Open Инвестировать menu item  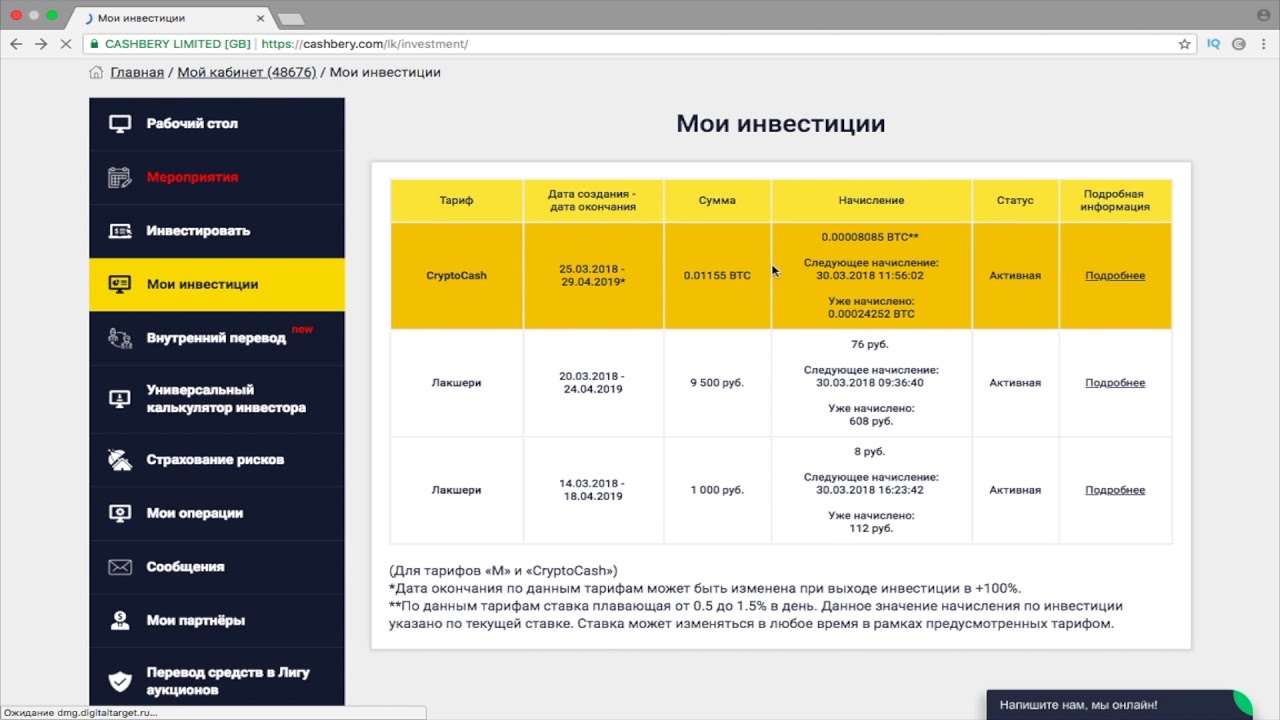217,231
